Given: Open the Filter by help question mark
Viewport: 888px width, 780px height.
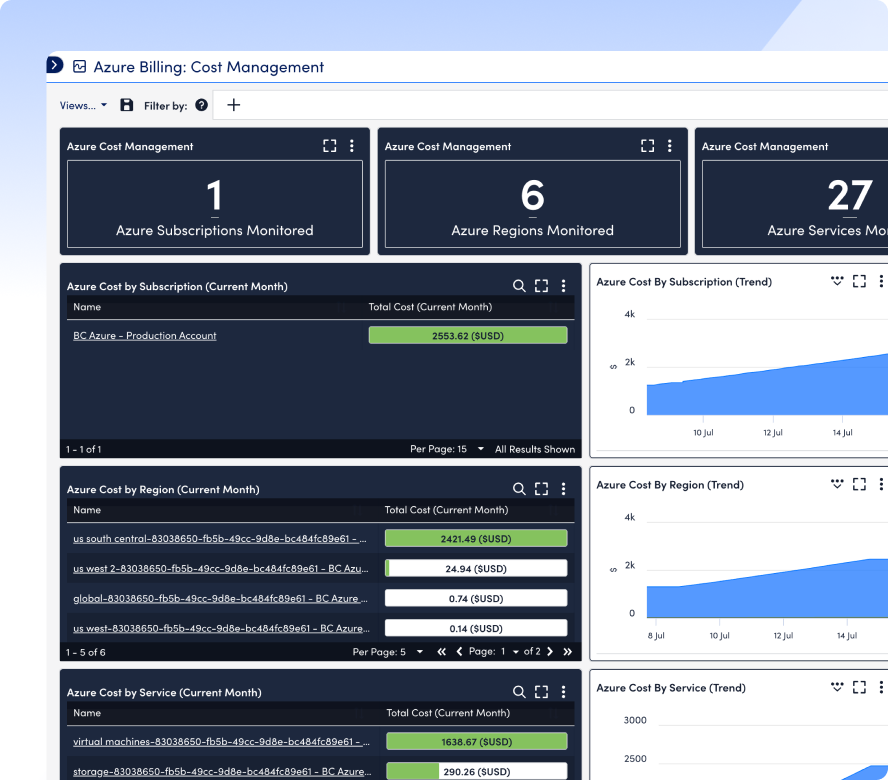Looking at the screenshot, I should click(x=201, y=105).
